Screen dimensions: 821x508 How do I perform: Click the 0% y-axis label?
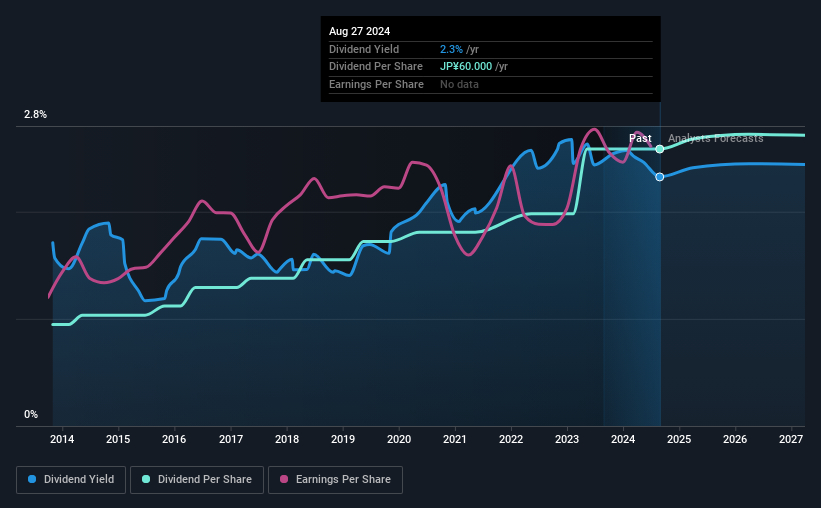click(31, 414)
